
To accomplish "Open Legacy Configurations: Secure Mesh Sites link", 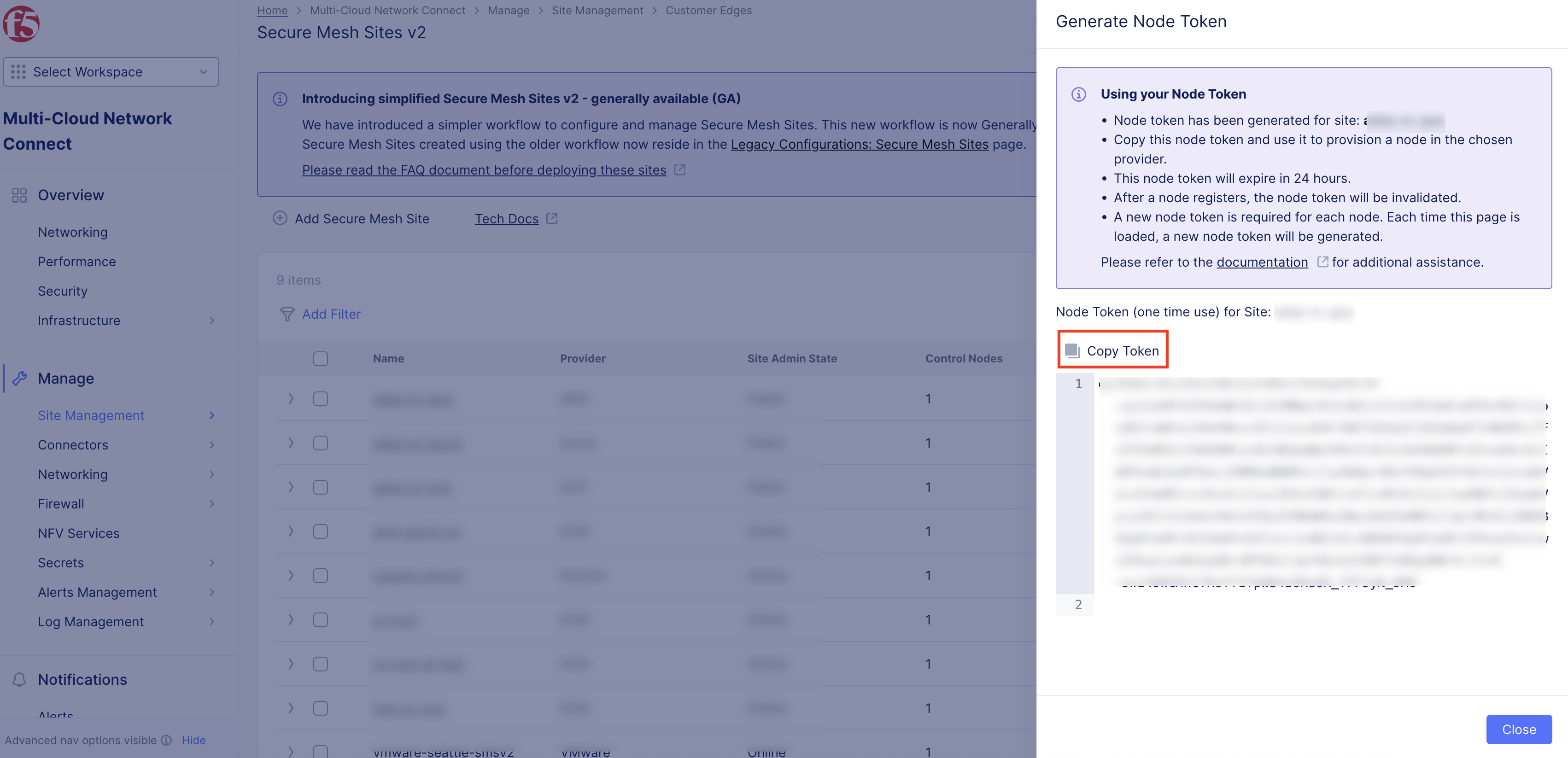I will [x=860, y=144].
